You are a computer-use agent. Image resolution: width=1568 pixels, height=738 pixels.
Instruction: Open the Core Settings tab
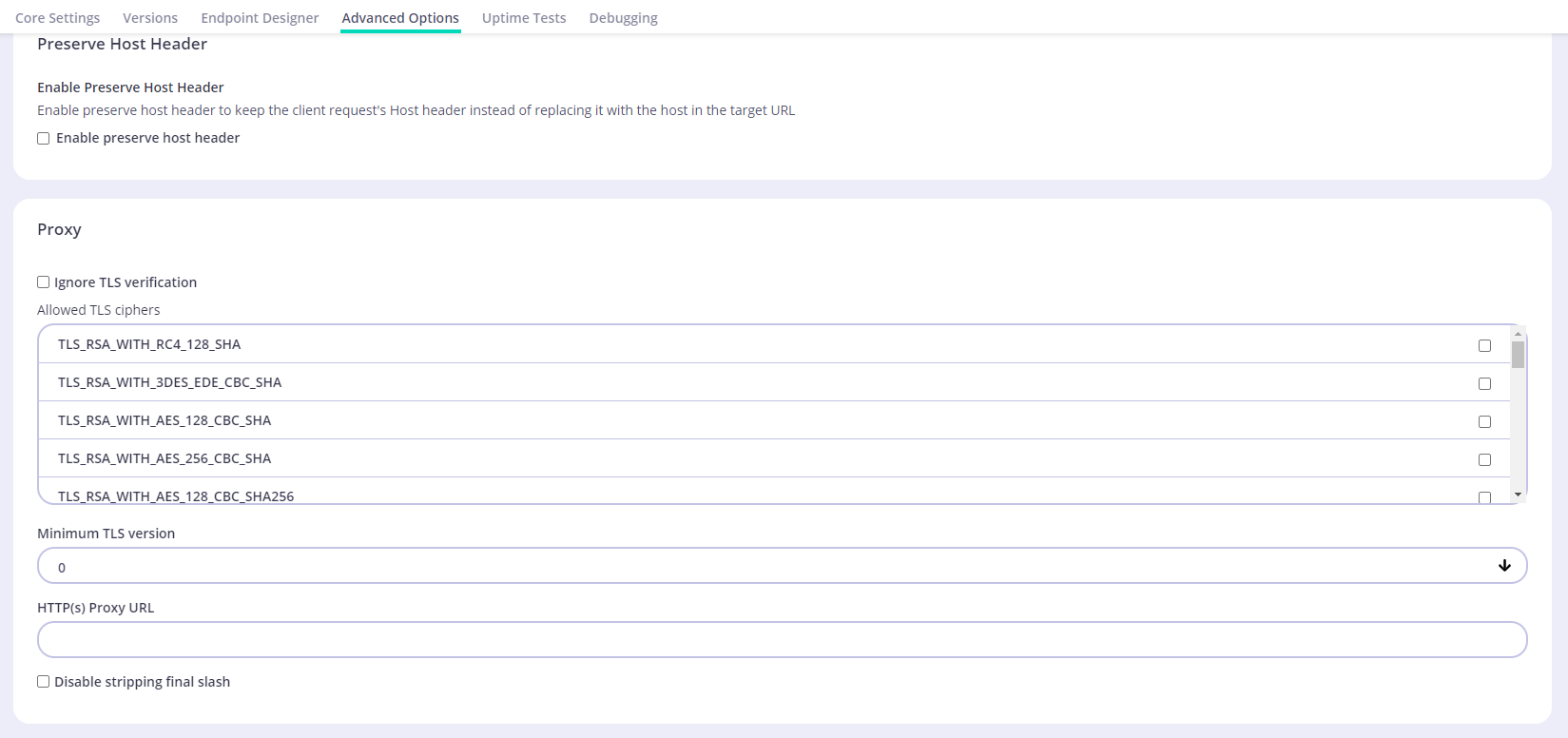click(x=57, y=18)
